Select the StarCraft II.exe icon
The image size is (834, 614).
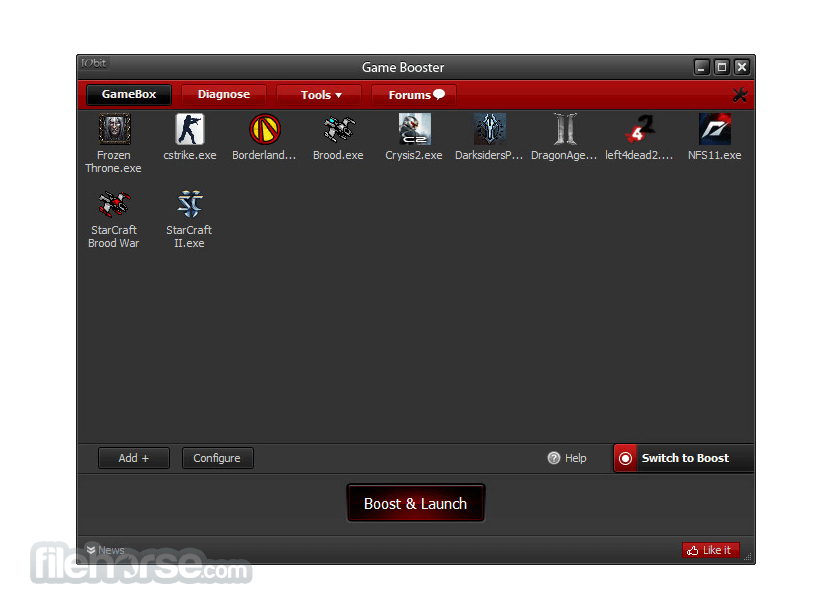(189, 204)
